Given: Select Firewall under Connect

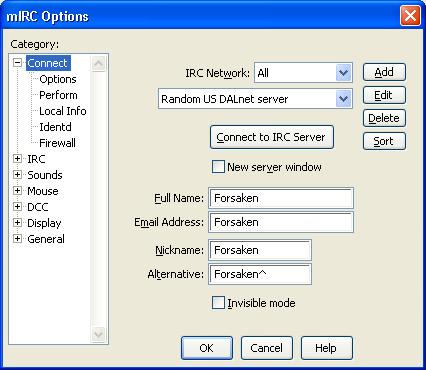Looking at the screenshot, I should [x=57, y=143].
